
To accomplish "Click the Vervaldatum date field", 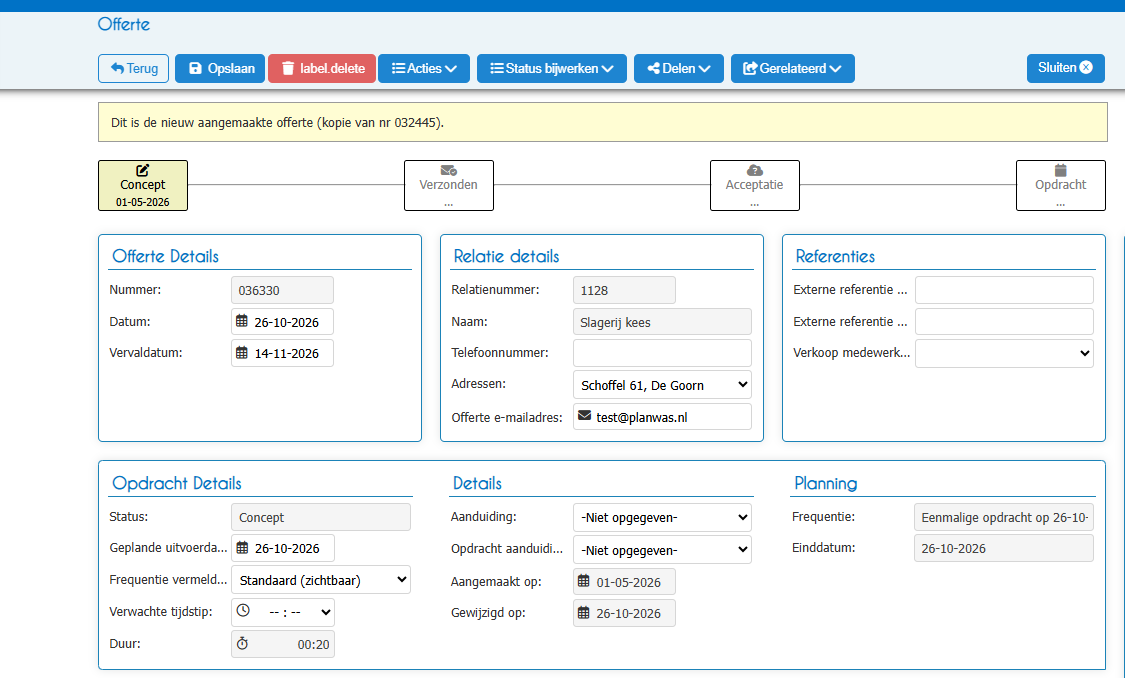I will coord(283,353).
